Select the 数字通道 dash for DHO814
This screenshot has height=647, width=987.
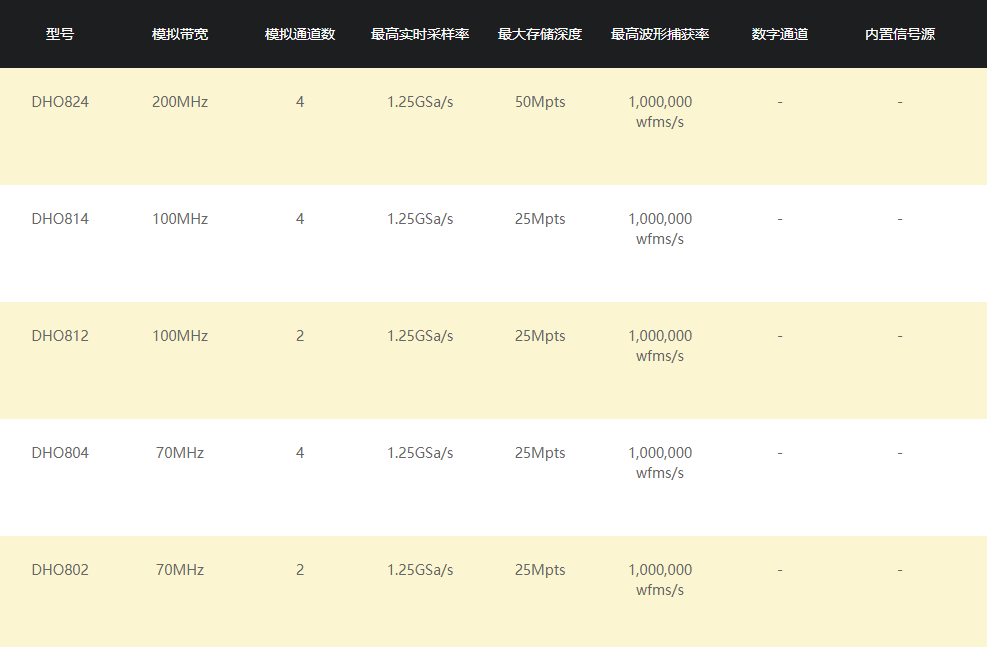[x=780, y=220]
